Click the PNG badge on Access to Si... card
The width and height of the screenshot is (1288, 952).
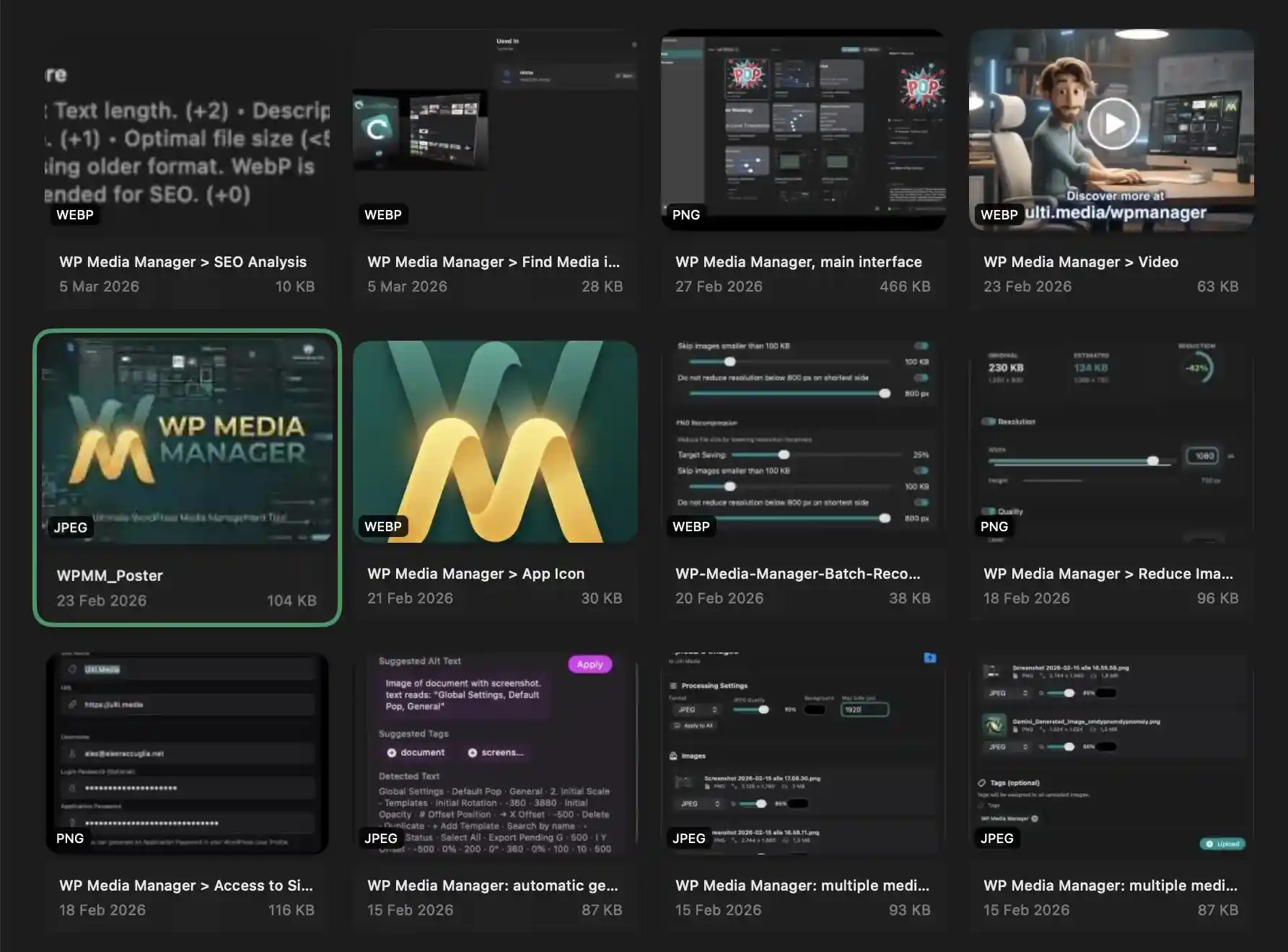pos(70,839)
